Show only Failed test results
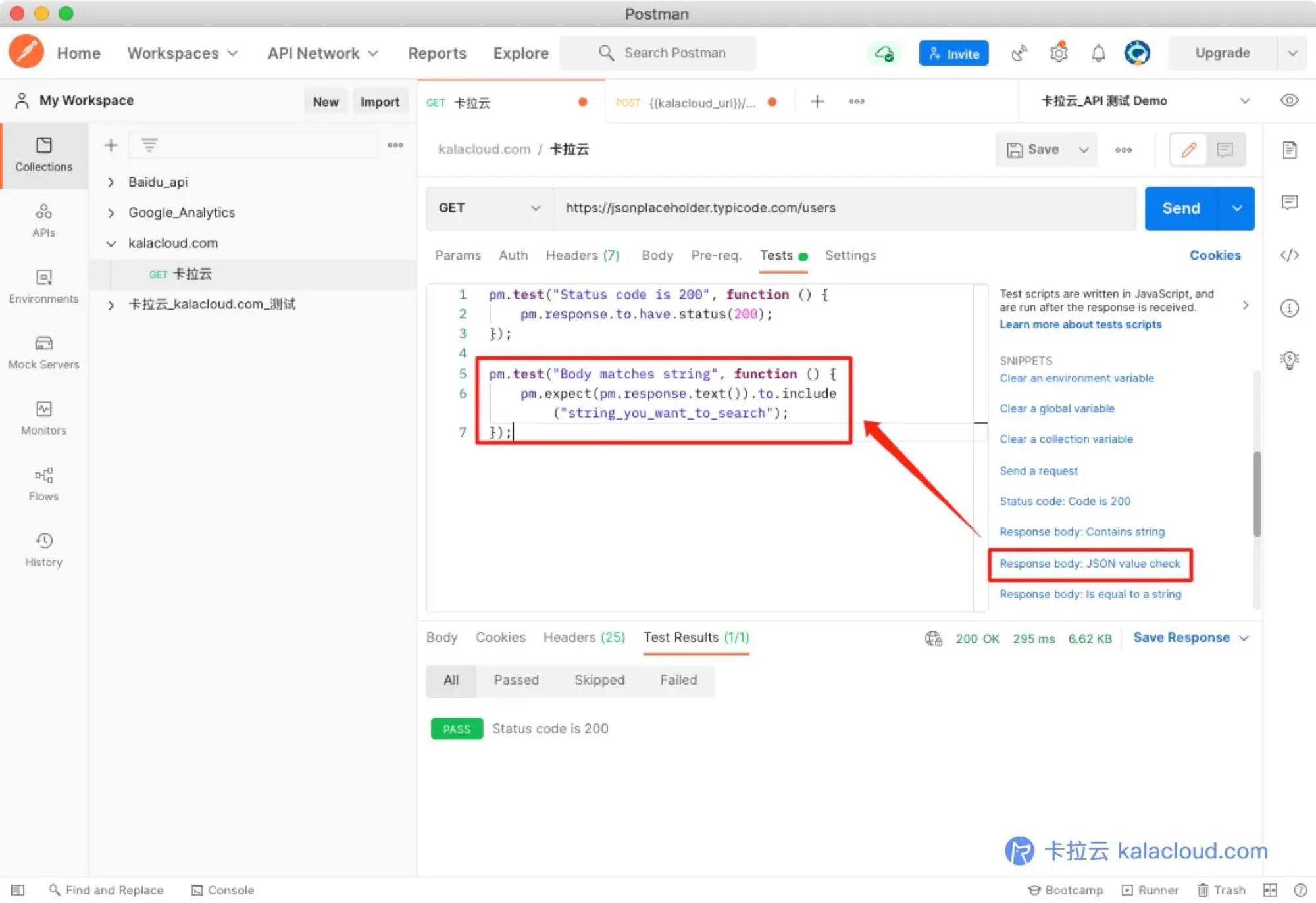Viewport: 1316px width, 903px height. click(678, 680)
